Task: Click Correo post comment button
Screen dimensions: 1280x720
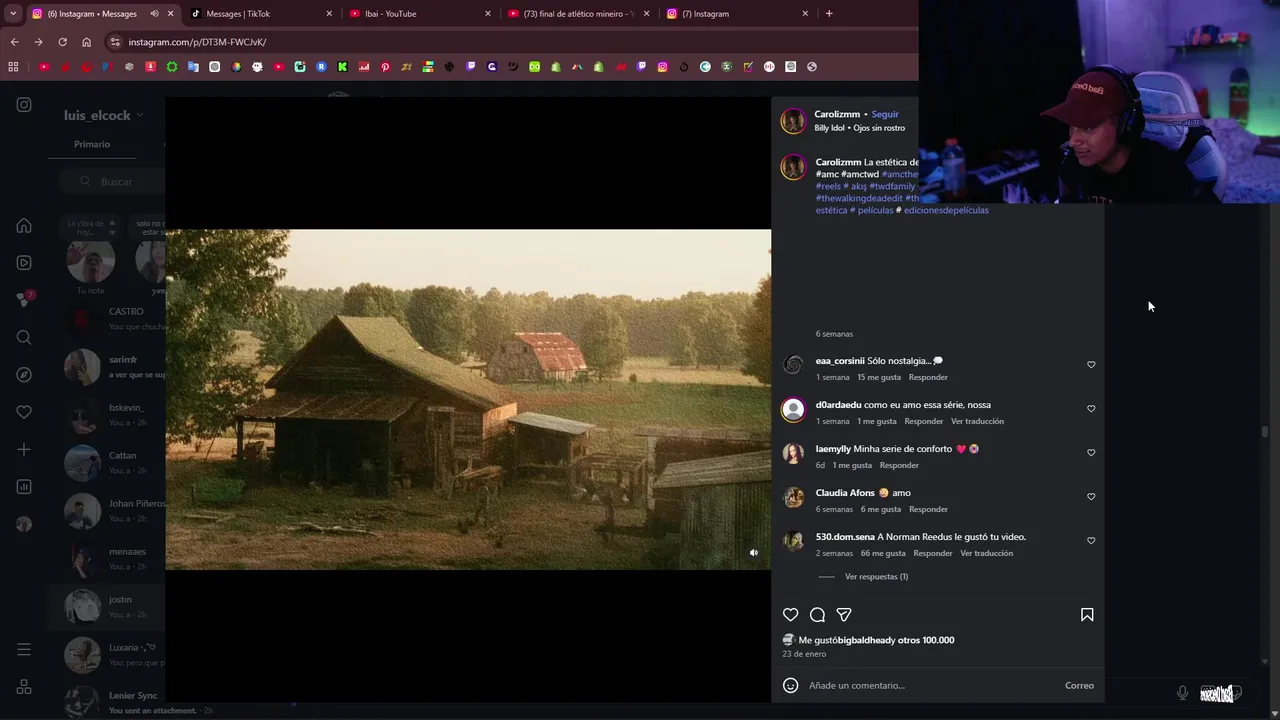Action: pyautogui.click(x=1079, y=685)
